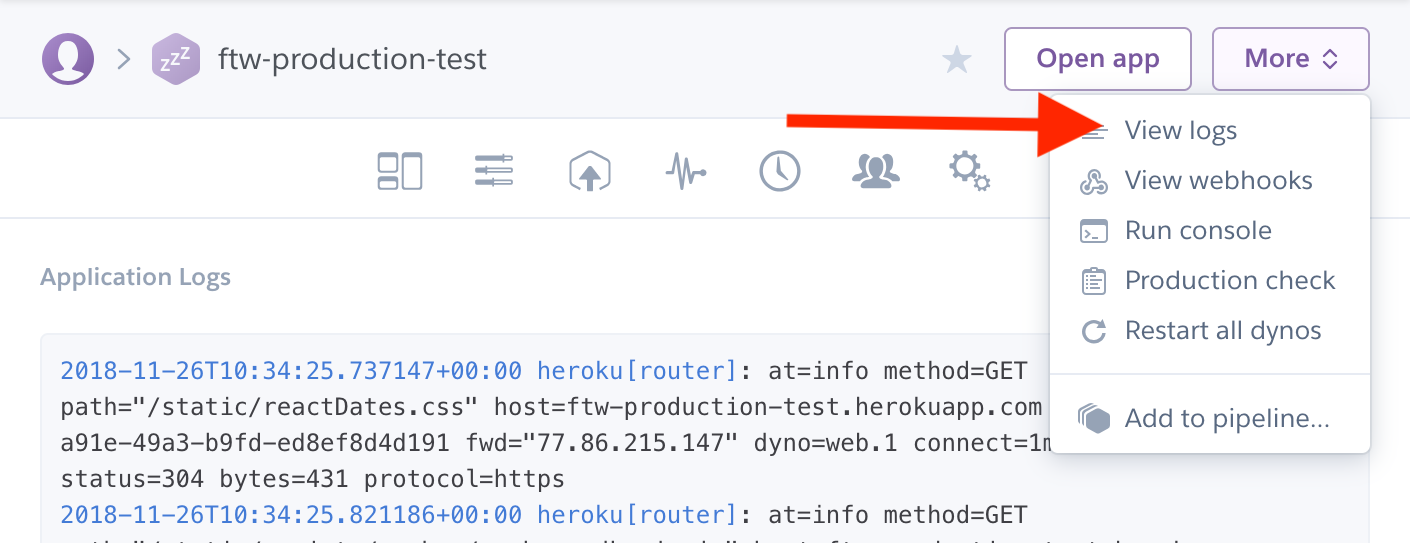Open the Resources tab icon
This screenshot has height=543, width=1410.
494,171
